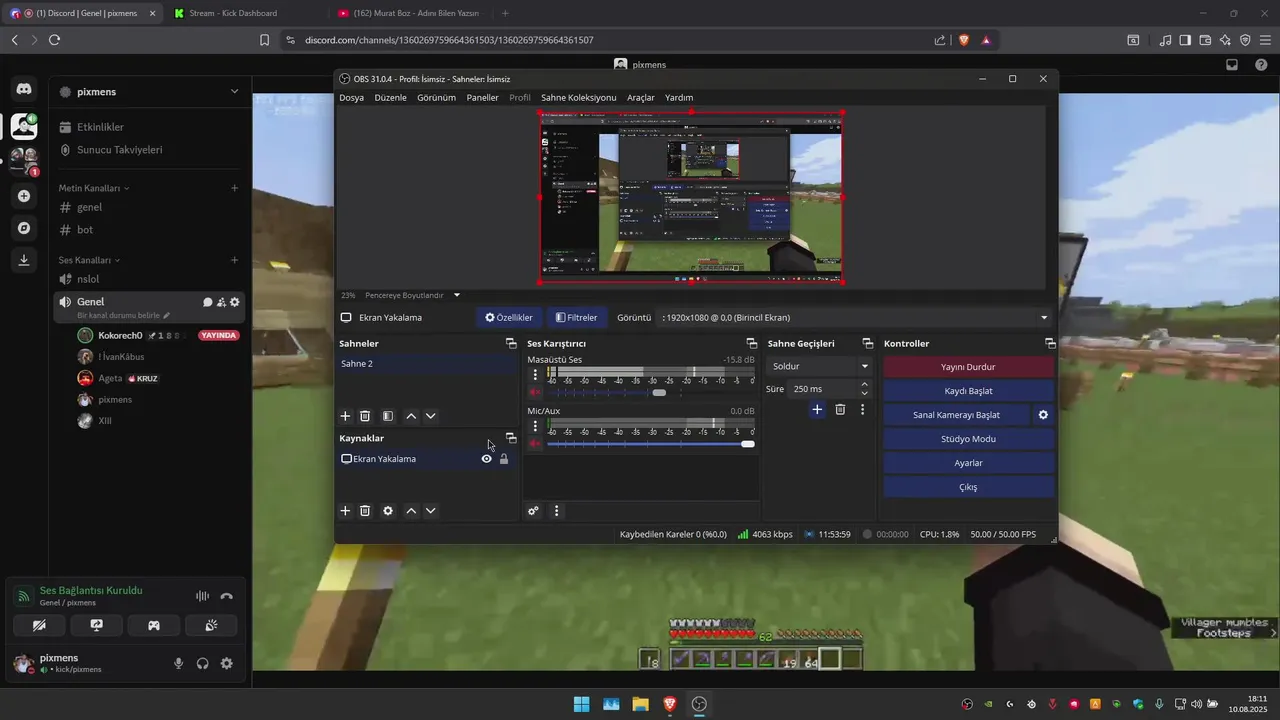
Task: Open Masaüstü Ses three-dot options
Action: tap(535, 375)
